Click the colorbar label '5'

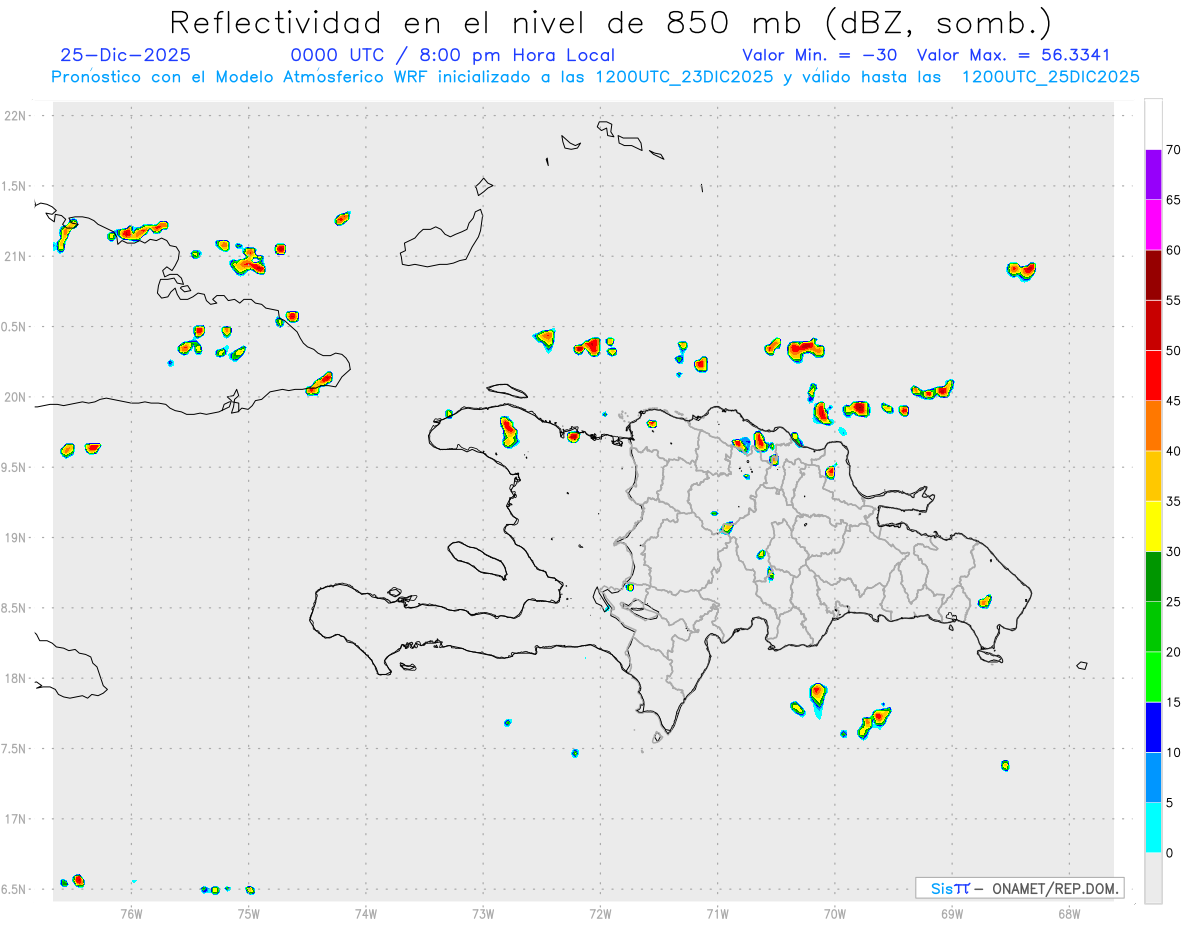point(1170,803)
